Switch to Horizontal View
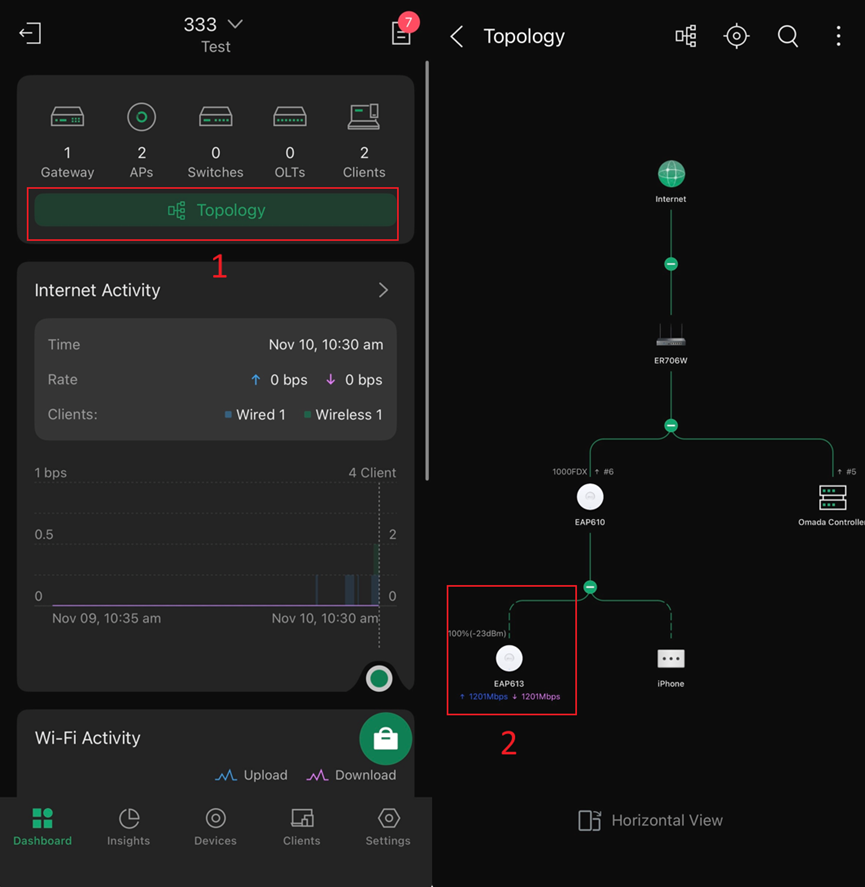Viewport: 865px width, 887px height. tap(650, 820)
